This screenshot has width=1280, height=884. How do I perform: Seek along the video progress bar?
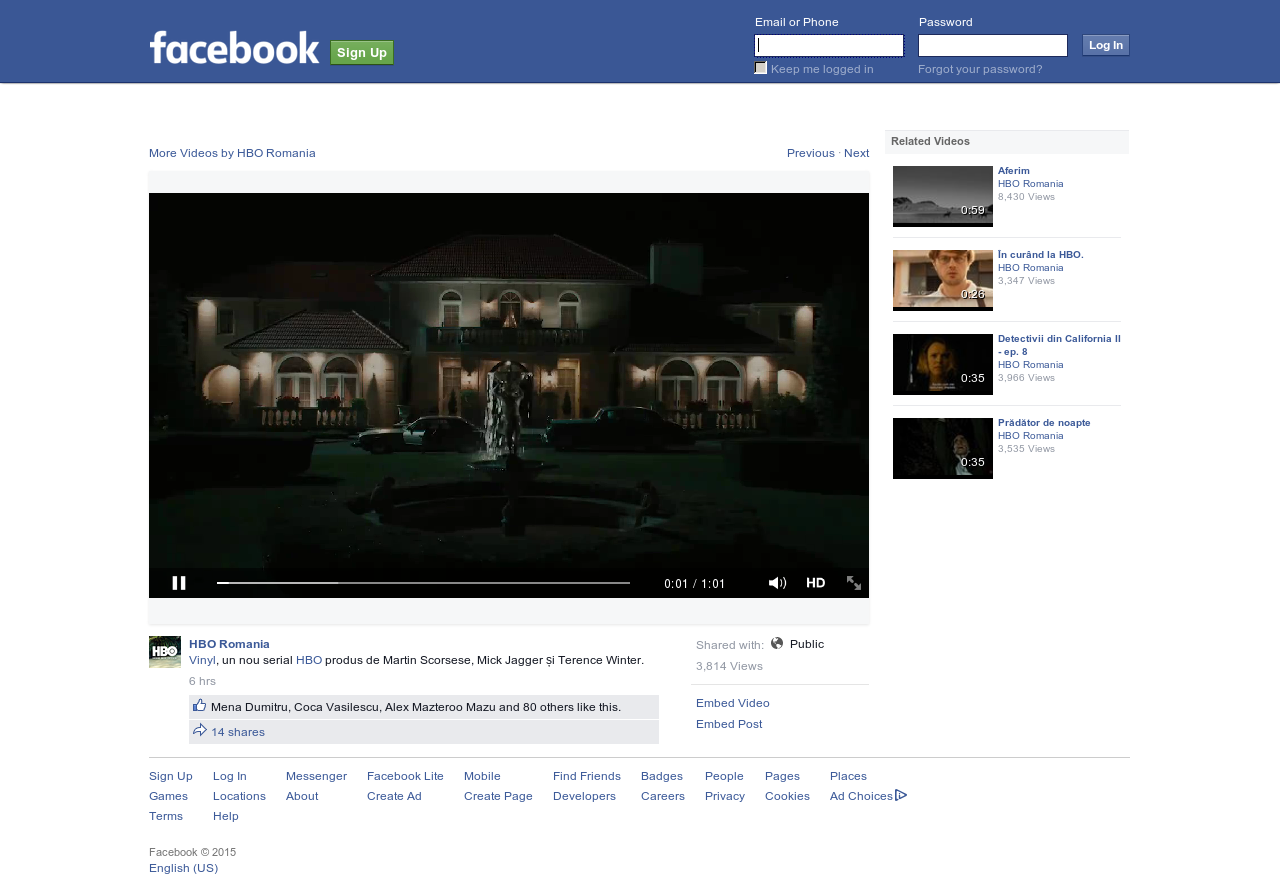424,583
